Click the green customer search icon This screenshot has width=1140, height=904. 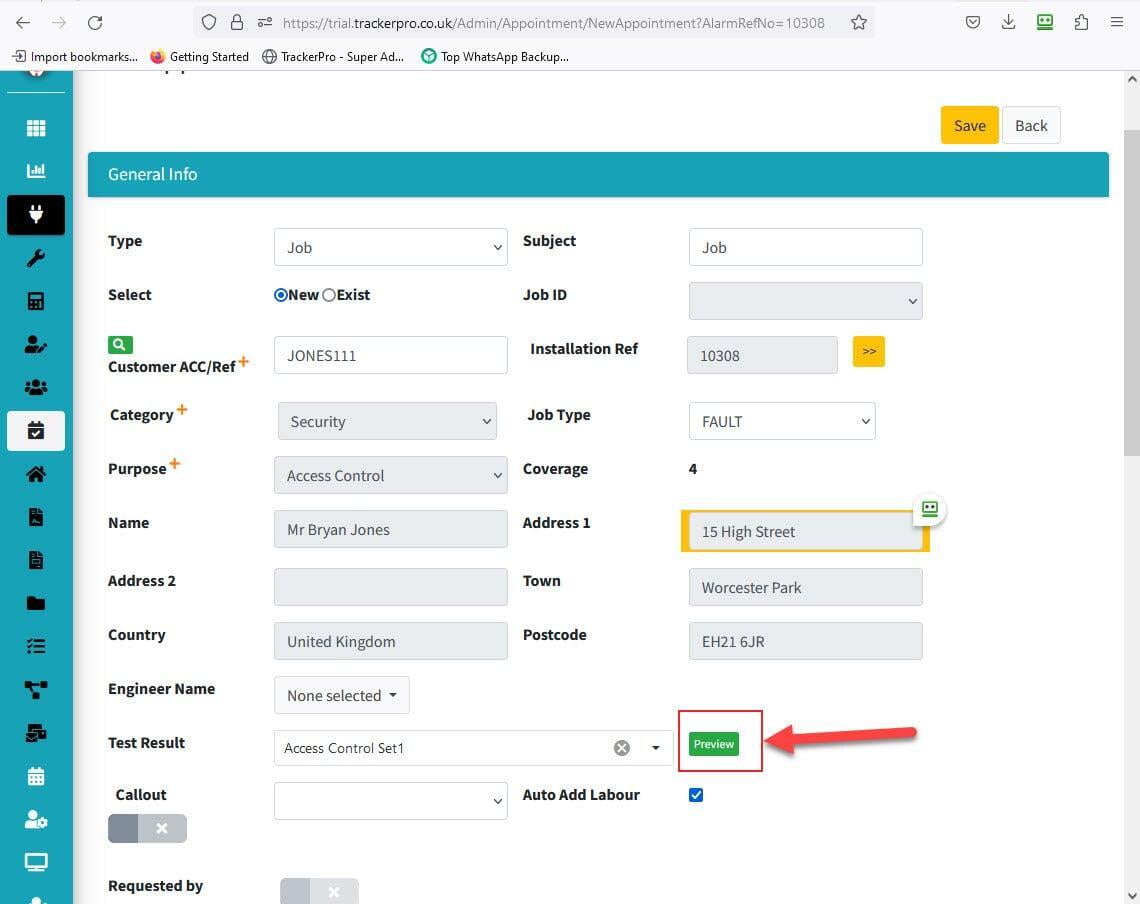pos(119,345)
